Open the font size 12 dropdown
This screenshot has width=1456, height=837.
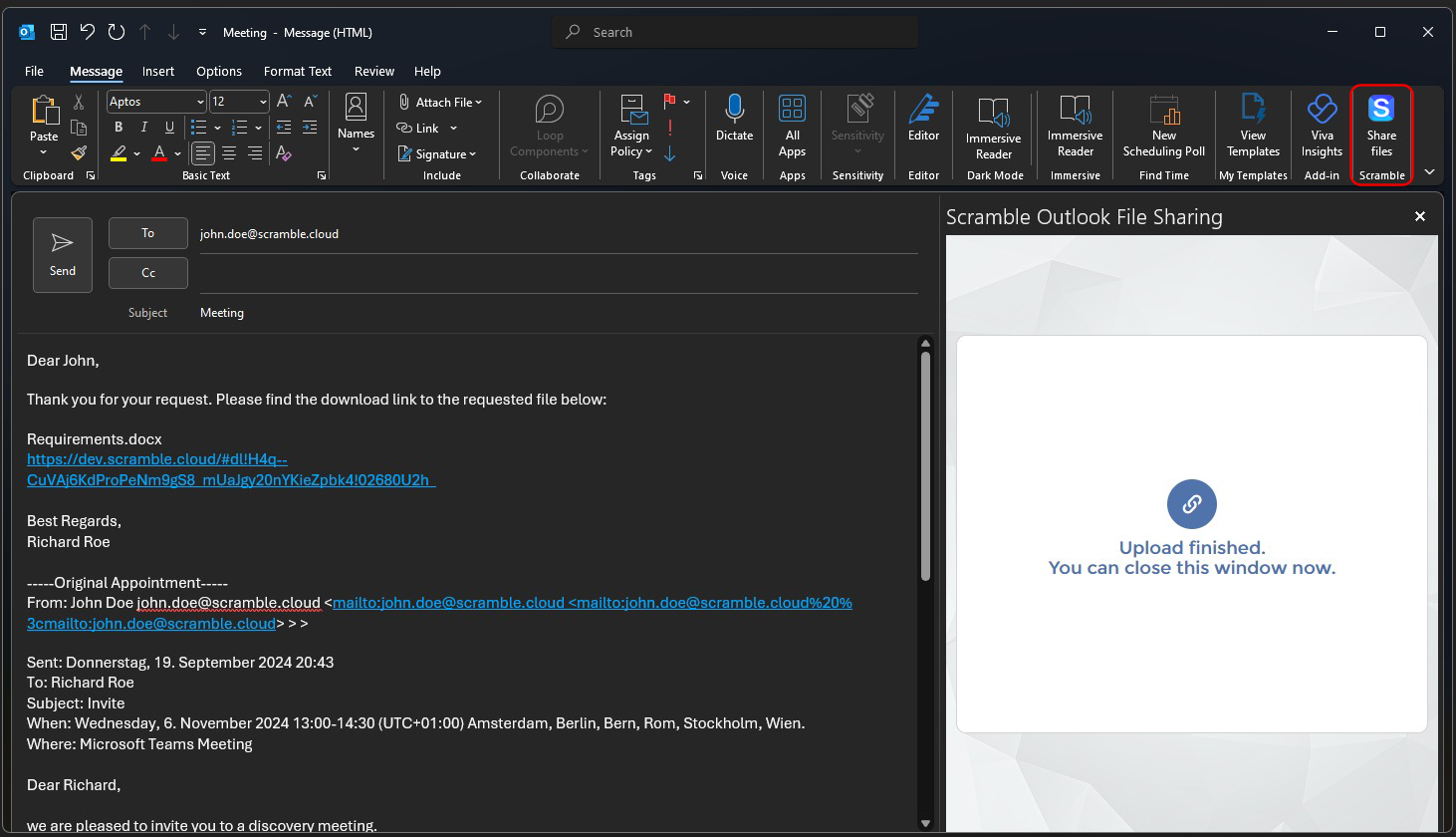click(x=263, y=102)
